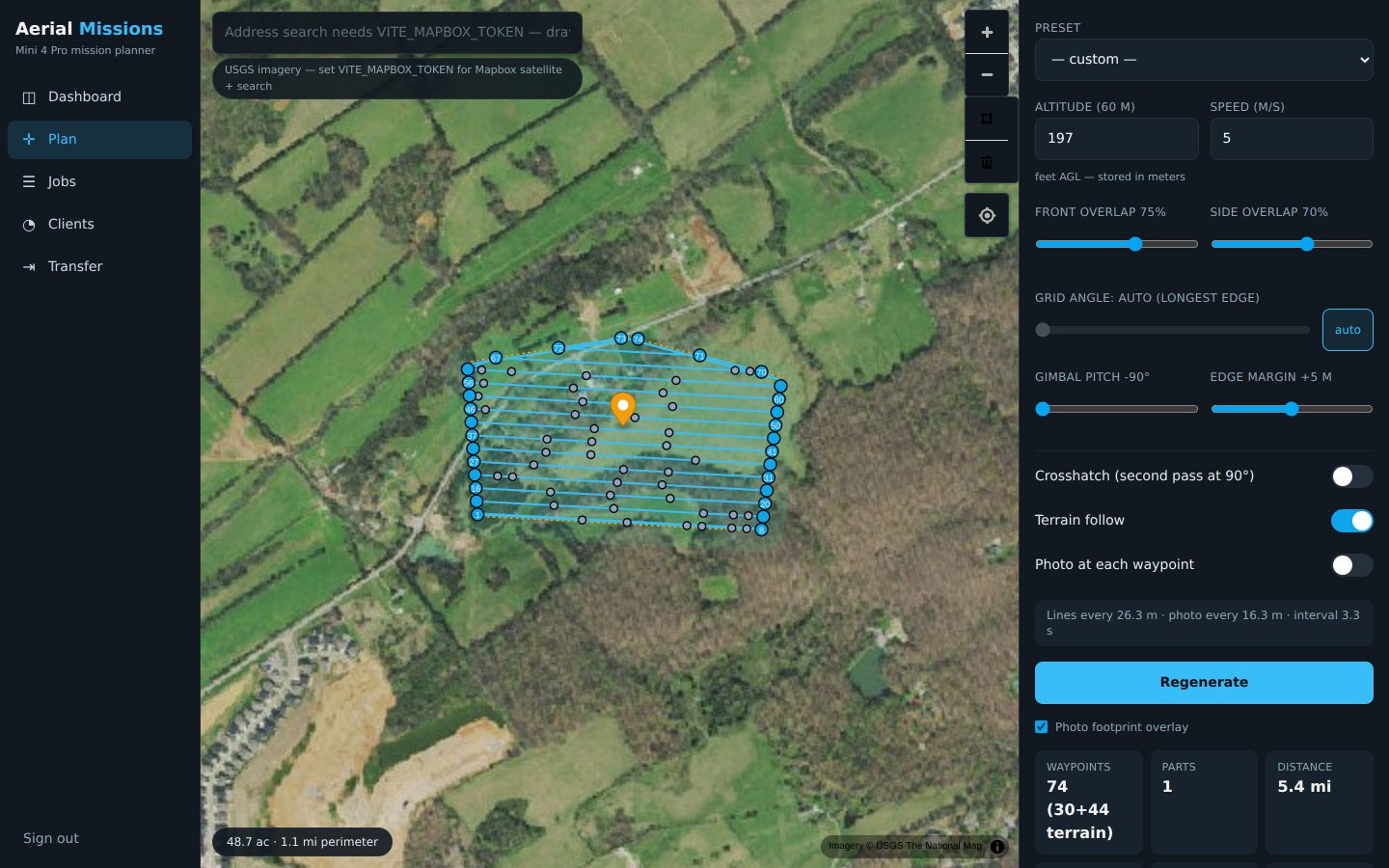Open the Clients page
This screenshot has width=1389, height=868.
(x=99, y=224)
